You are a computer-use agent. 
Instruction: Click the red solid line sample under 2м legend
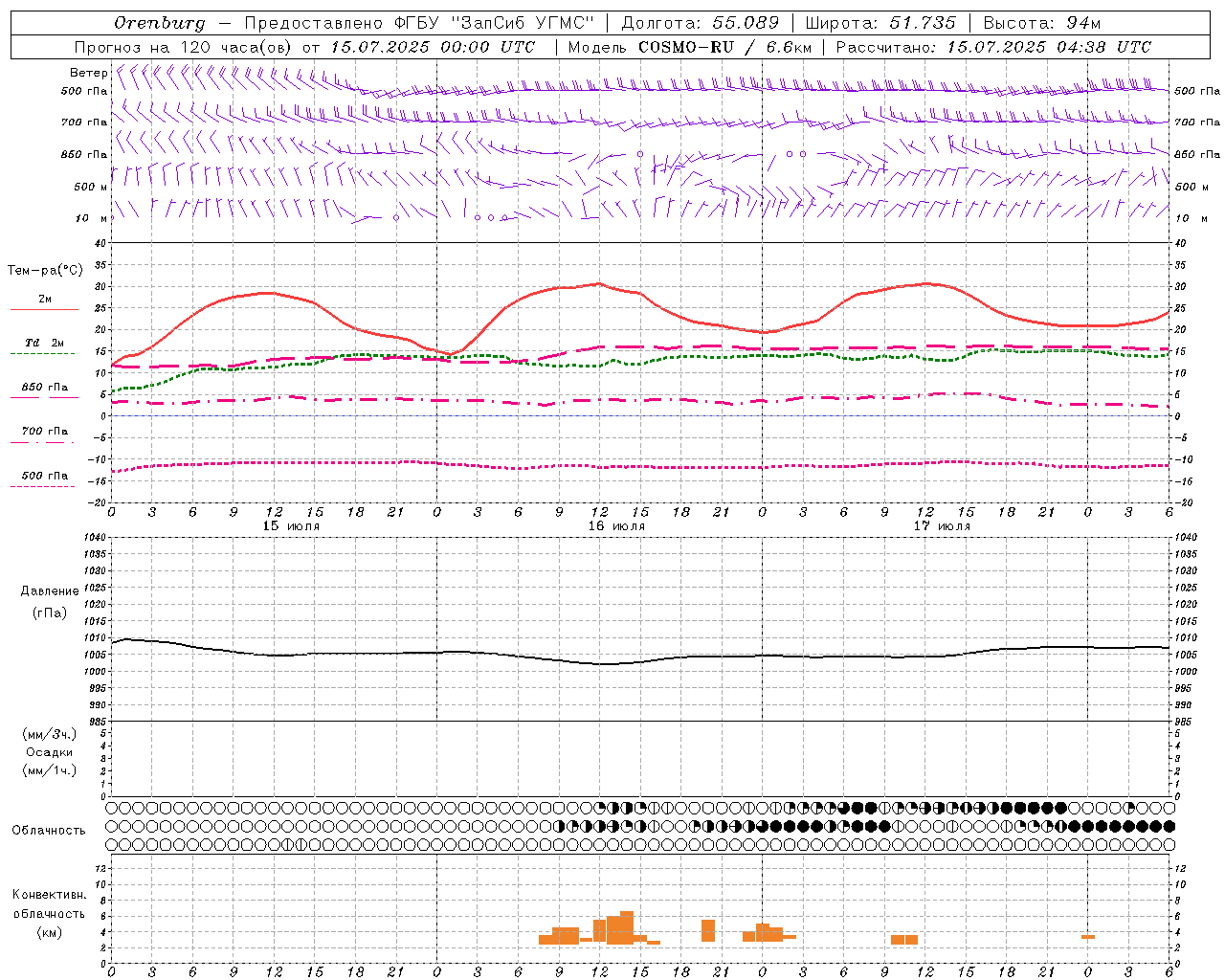44,309
